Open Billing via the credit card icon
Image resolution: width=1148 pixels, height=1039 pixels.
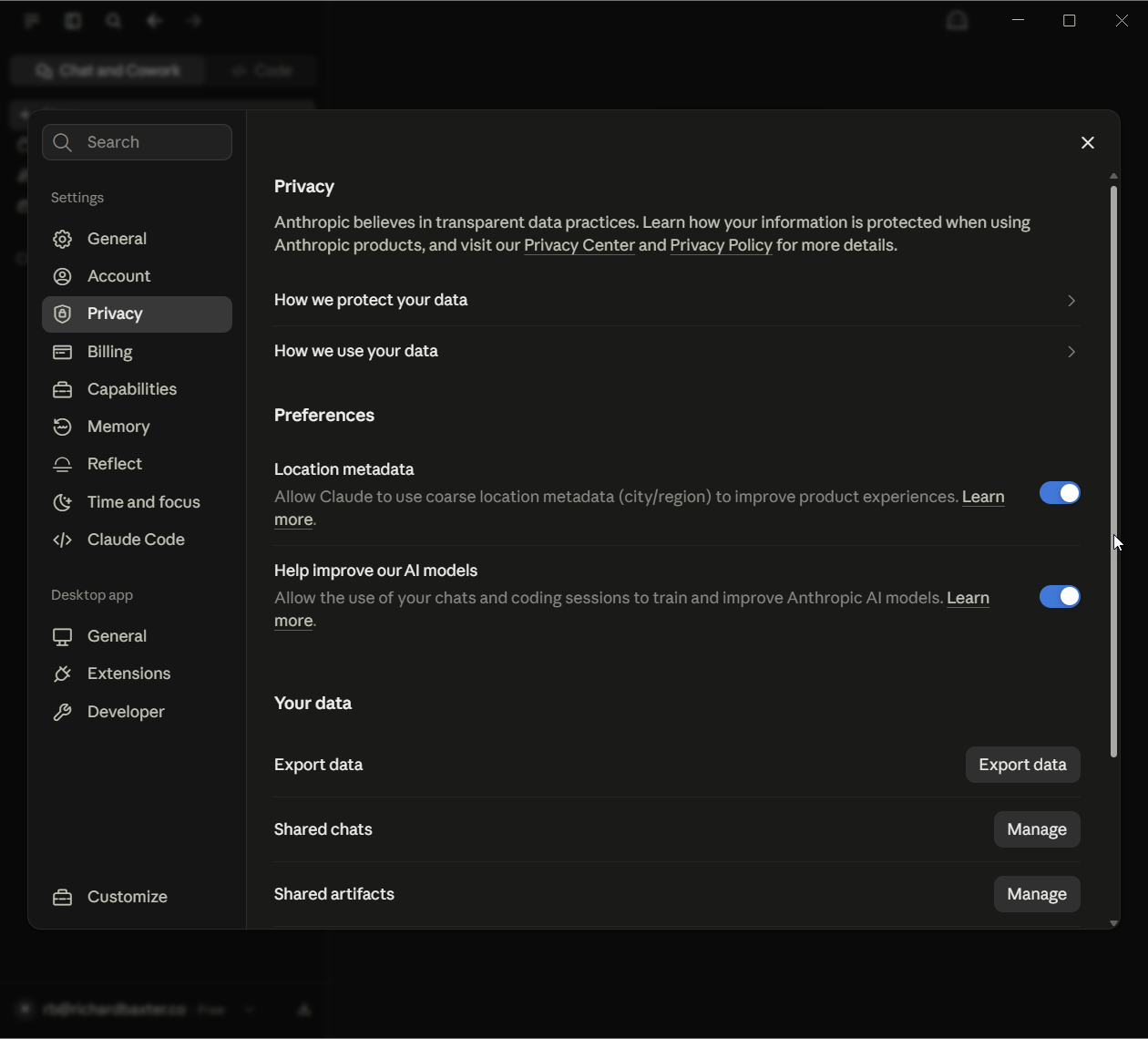tap(62, 352)
